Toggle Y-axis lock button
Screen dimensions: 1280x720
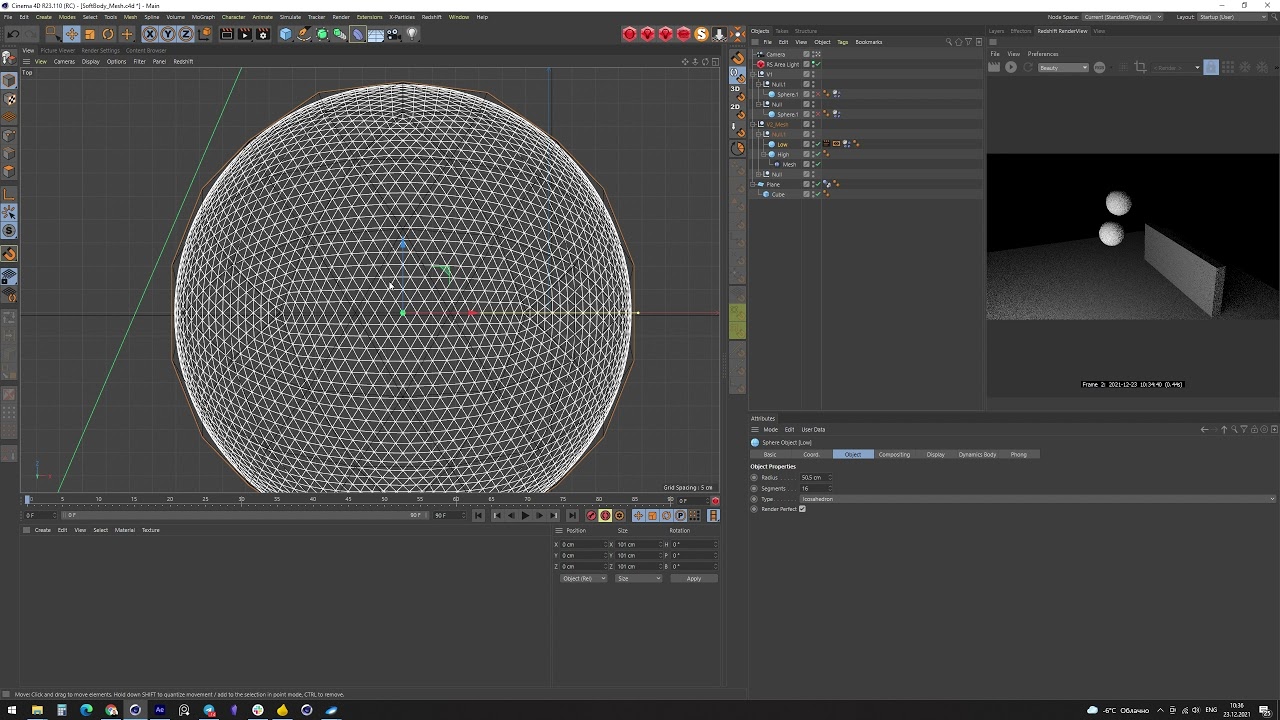pos(168,34)
